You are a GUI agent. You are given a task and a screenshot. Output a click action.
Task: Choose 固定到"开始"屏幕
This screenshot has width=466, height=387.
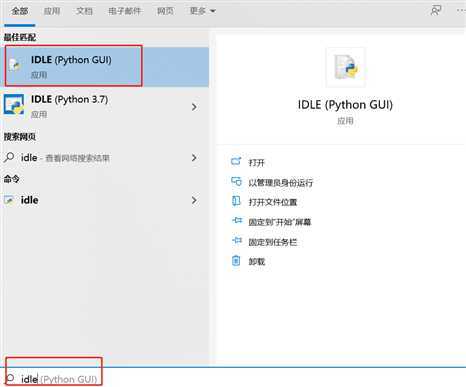(280, 222)
